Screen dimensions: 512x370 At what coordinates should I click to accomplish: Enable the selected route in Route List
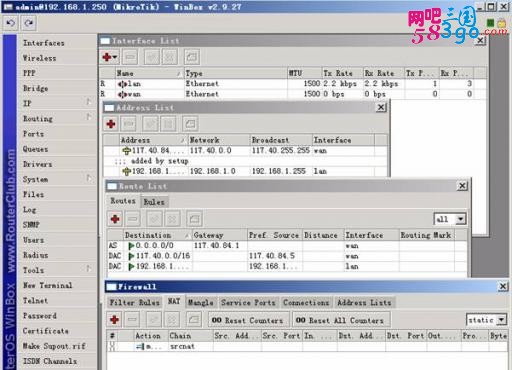tap(155, 219)
